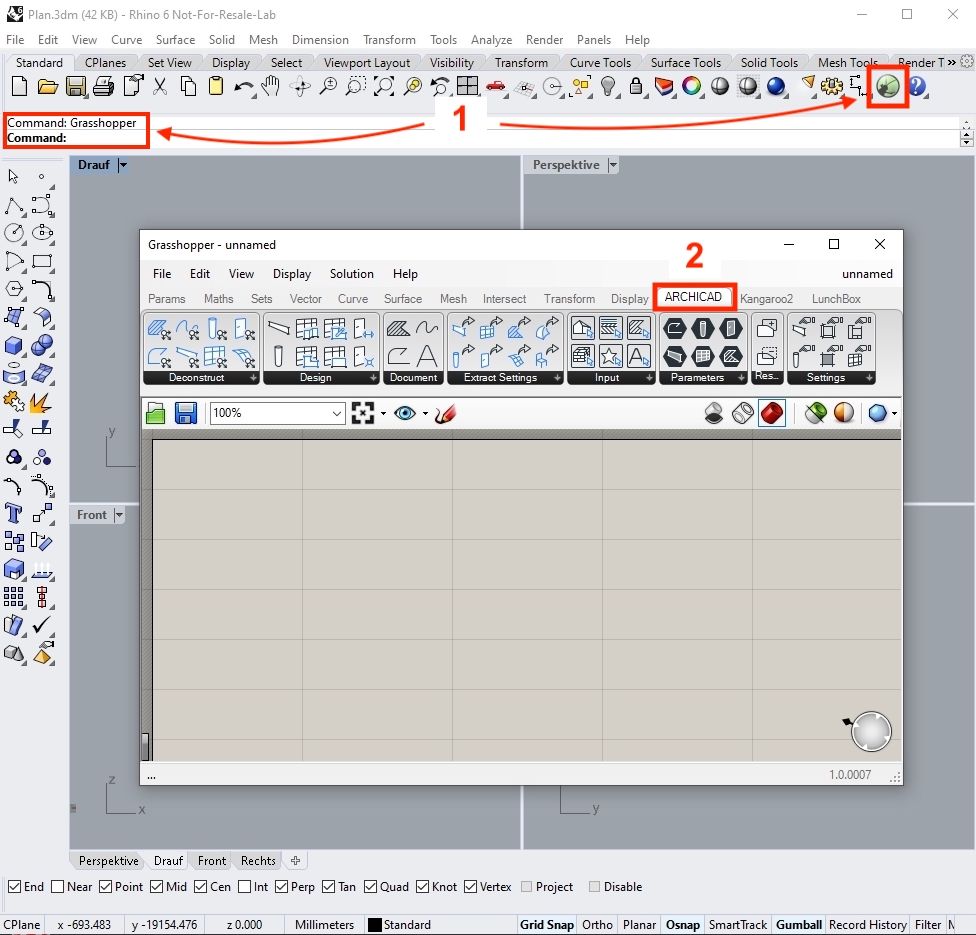Image resolution: width=976 pixels, height=935 pixels.
Task: Print with the printer icon
Action: click(x=103, y=86)
